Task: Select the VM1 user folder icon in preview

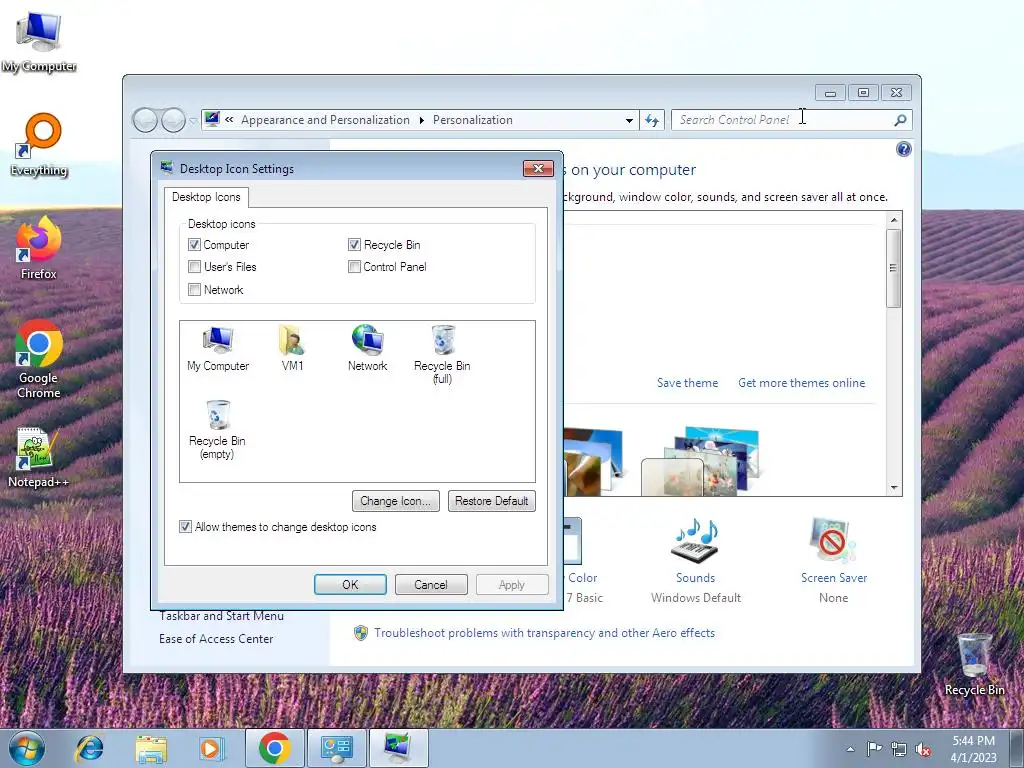Action: point(292,349)
